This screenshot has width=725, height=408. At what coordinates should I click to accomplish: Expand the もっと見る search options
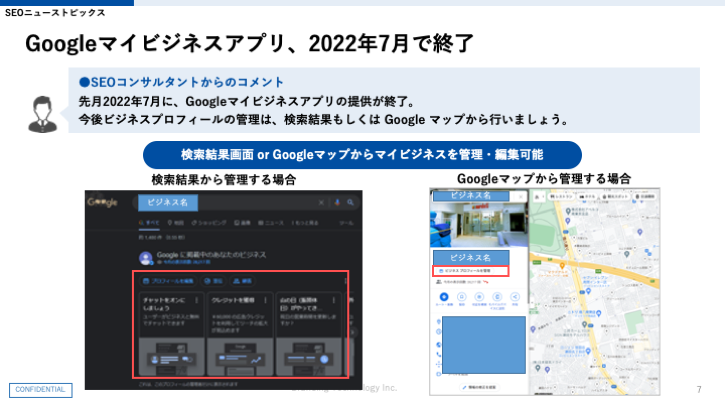click(x=305, y=223)
